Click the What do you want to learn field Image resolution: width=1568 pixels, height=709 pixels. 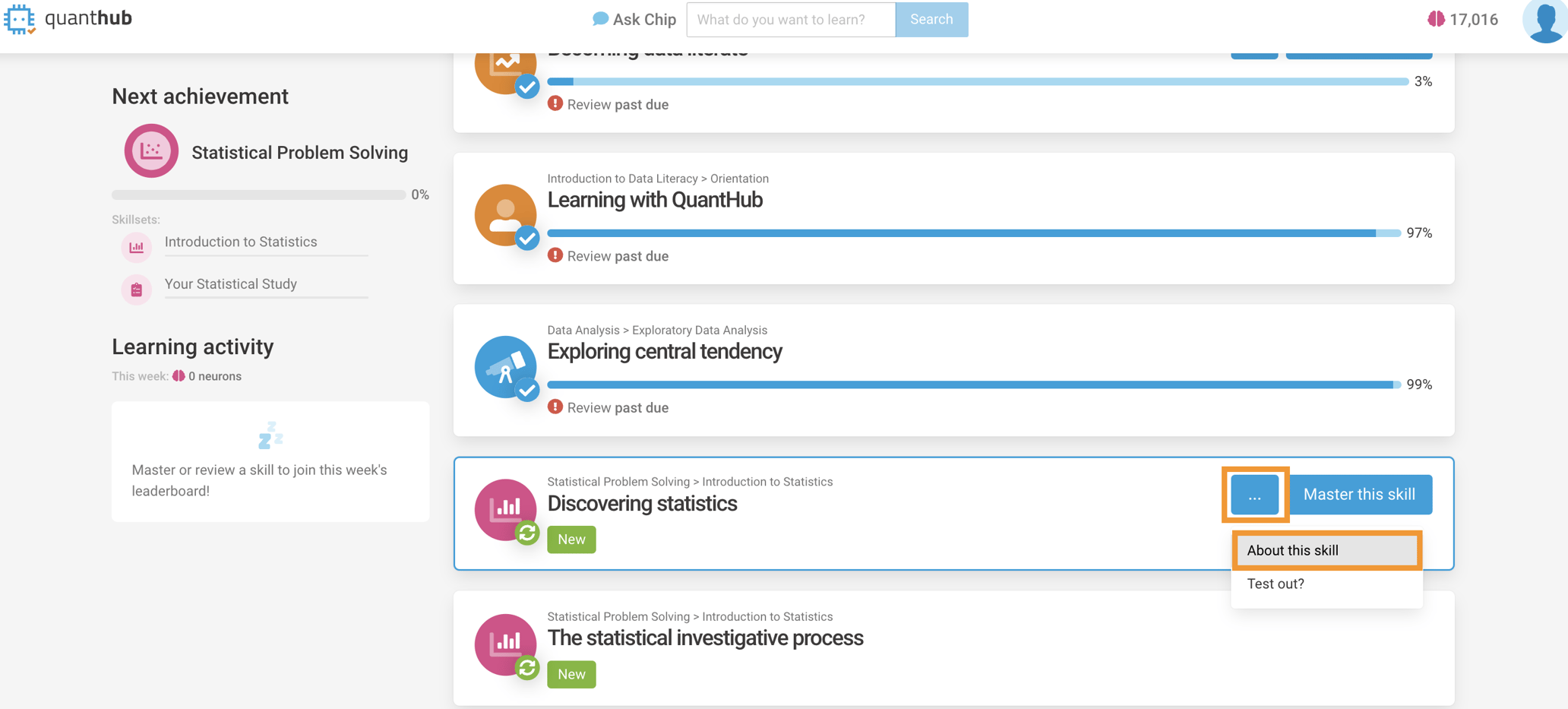(x=790, y=20)
